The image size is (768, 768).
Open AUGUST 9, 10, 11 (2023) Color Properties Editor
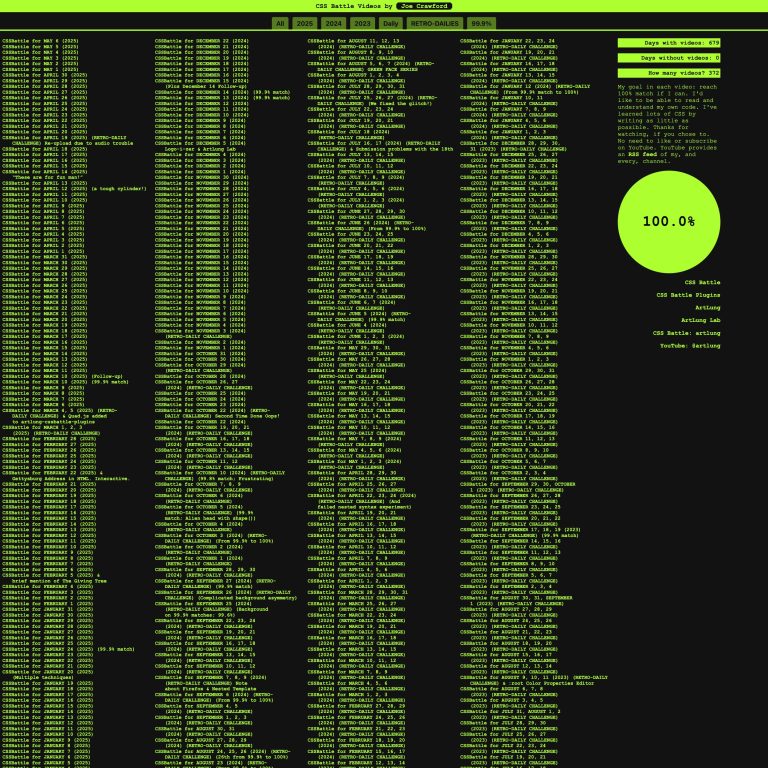point(534,680)
